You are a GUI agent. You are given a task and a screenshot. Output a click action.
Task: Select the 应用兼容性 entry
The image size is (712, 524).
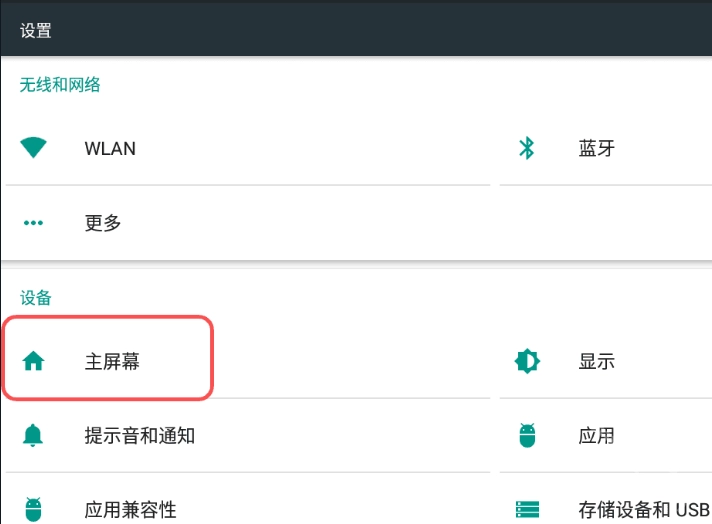pos(131,509)
